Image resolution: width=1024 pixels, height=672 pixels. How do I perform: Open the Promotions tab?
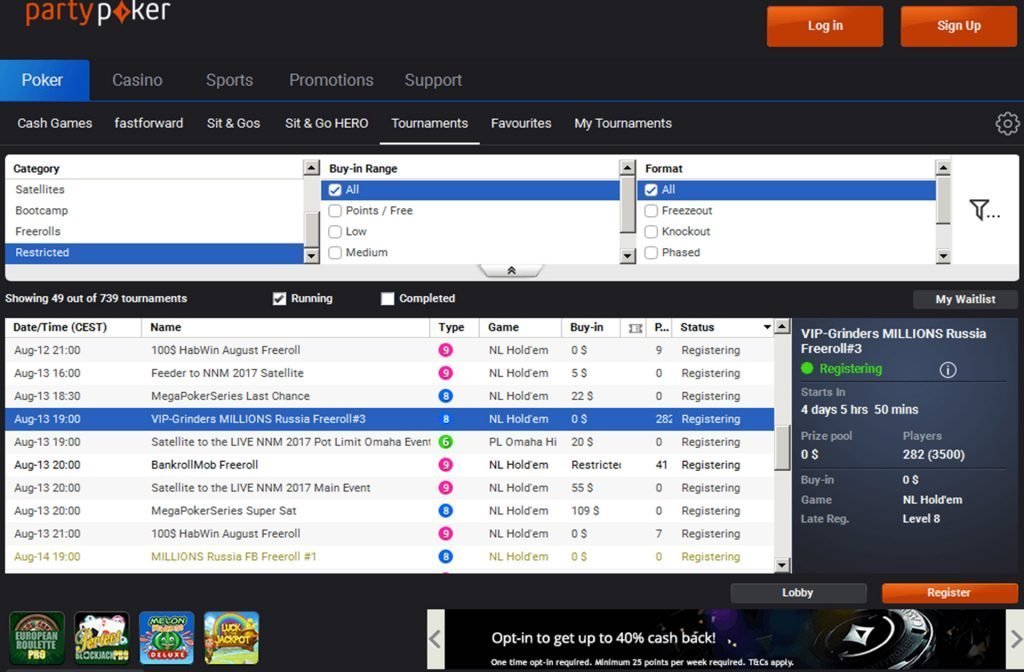(331, 80)
